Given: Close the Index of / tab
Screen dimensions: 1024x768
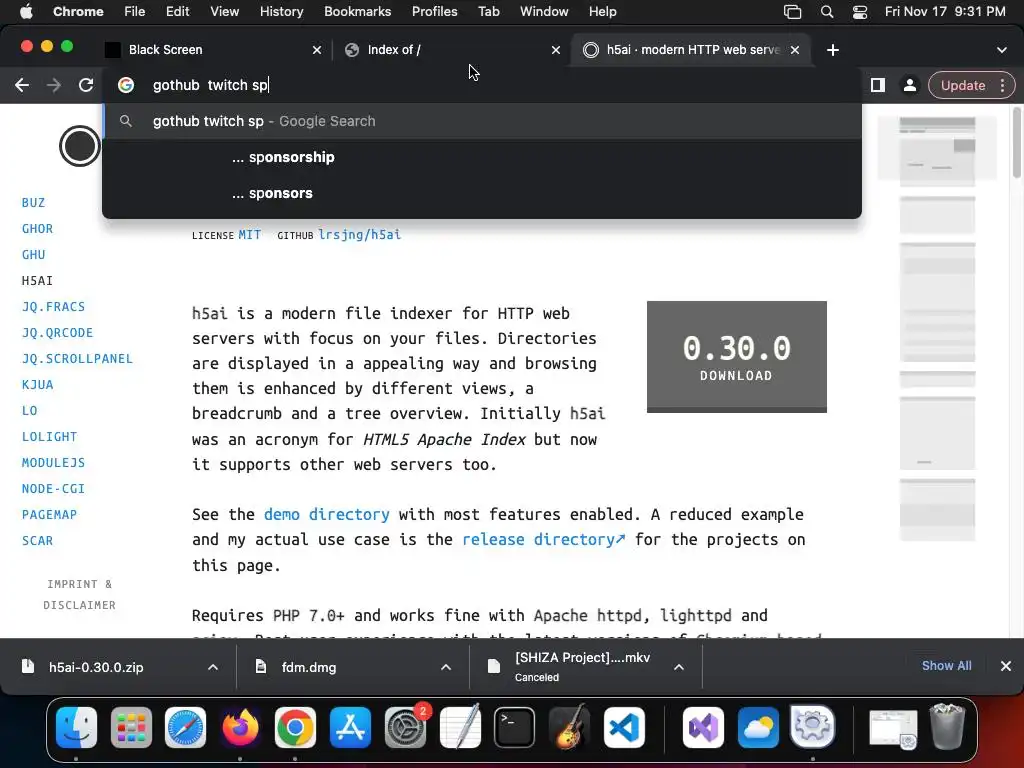Looking at the screenshot, I should [556, 50].
